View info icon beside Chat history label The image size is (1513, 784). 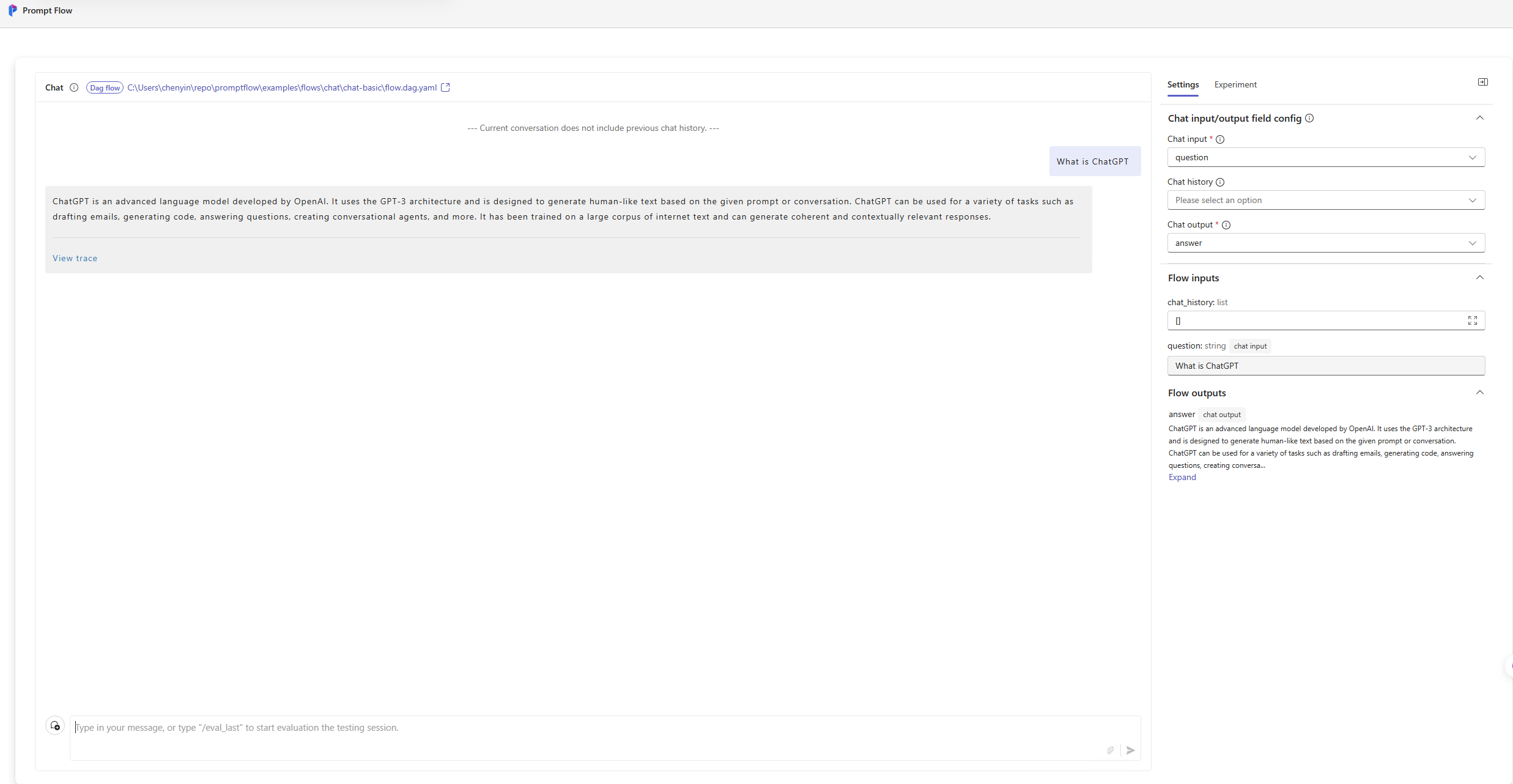[1220, 182]
